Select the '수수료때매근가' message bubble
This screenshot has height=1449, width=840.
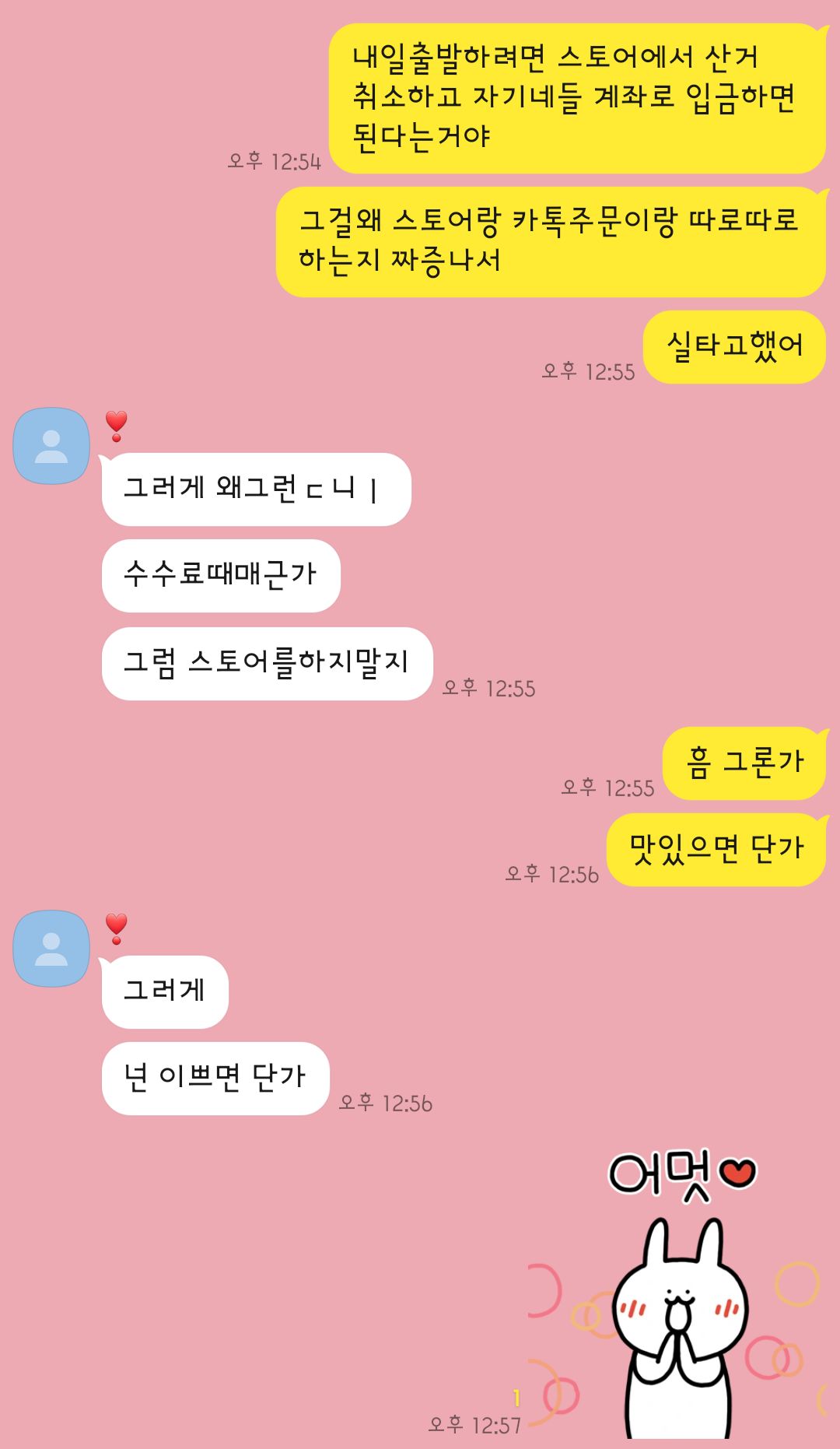tap(221, 576)
